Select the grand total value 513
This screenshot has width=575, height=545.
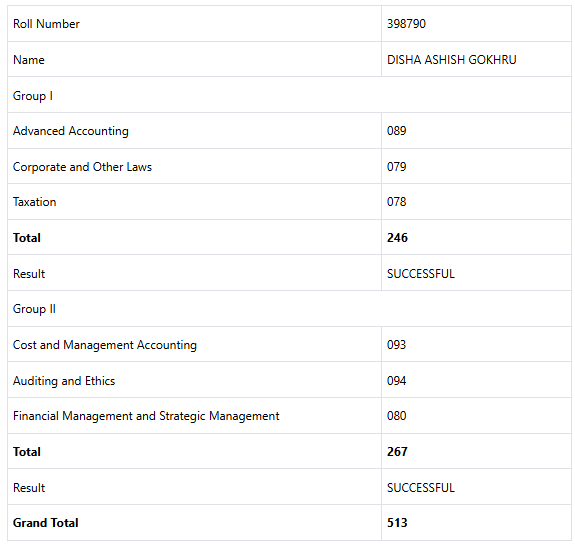[397, 523]
